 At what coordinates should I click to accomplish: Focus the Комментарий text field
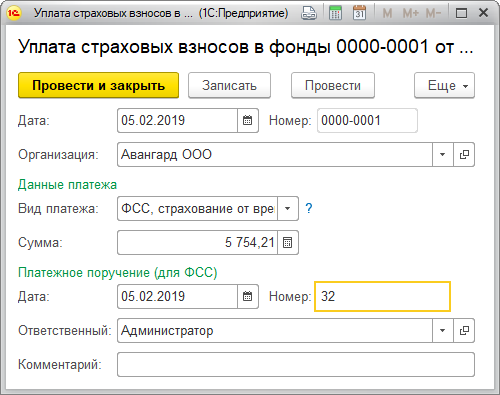pos(296,365)
